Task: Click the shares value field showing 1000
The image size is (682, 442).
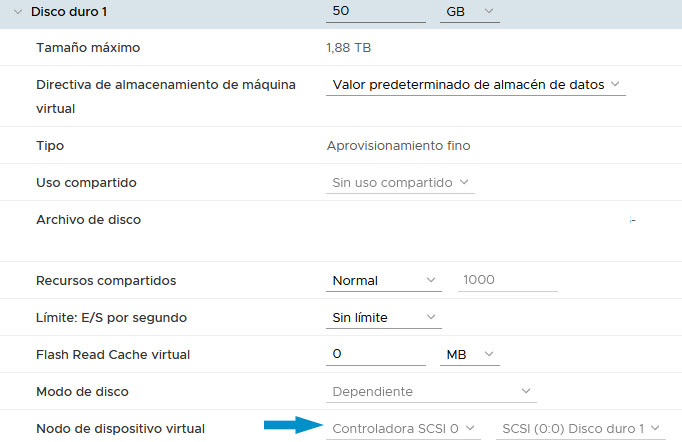Action: [507, 281]
